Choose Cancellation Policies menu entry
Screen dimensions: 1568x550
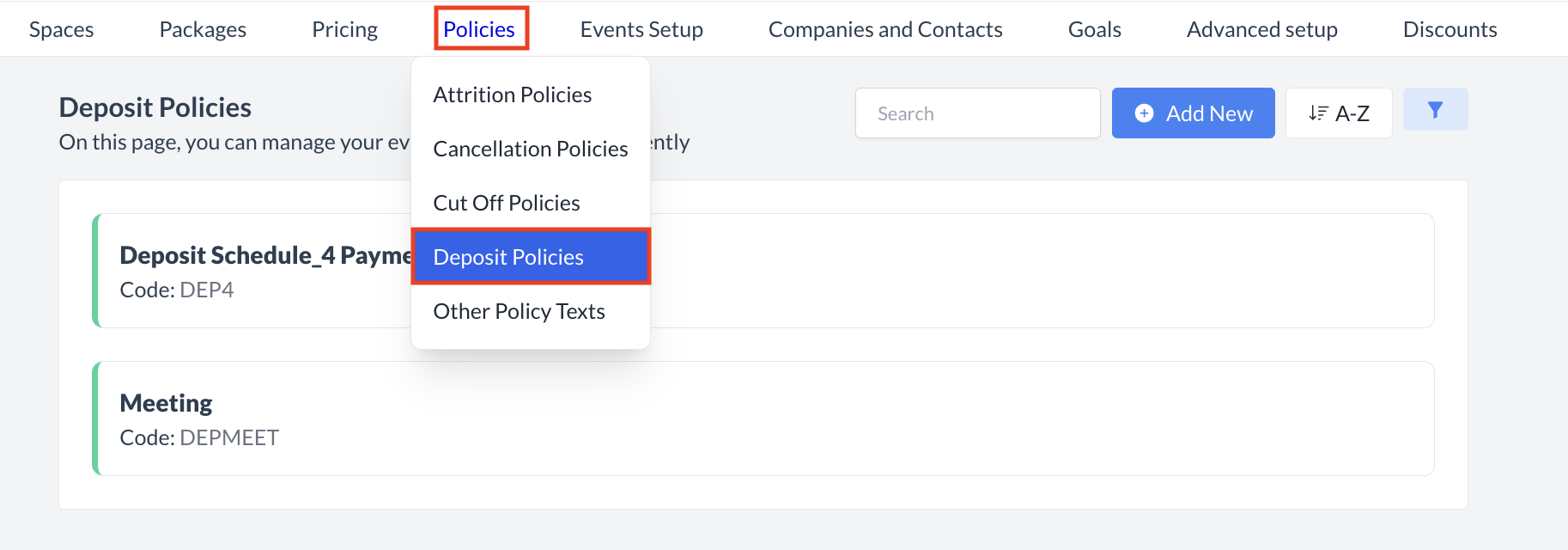[531, 149]
